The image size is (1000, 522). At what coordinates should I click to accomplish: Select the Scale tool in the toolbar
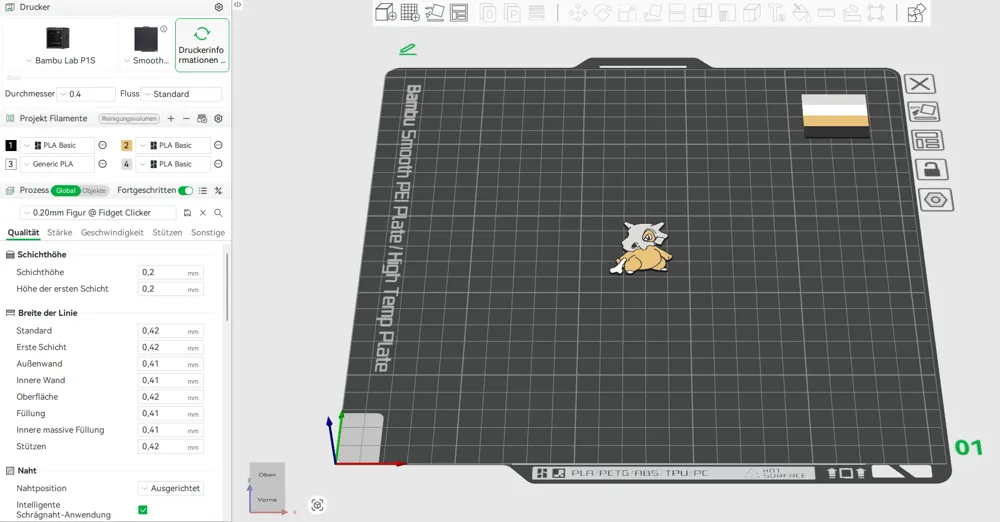(x=627, y=12)
